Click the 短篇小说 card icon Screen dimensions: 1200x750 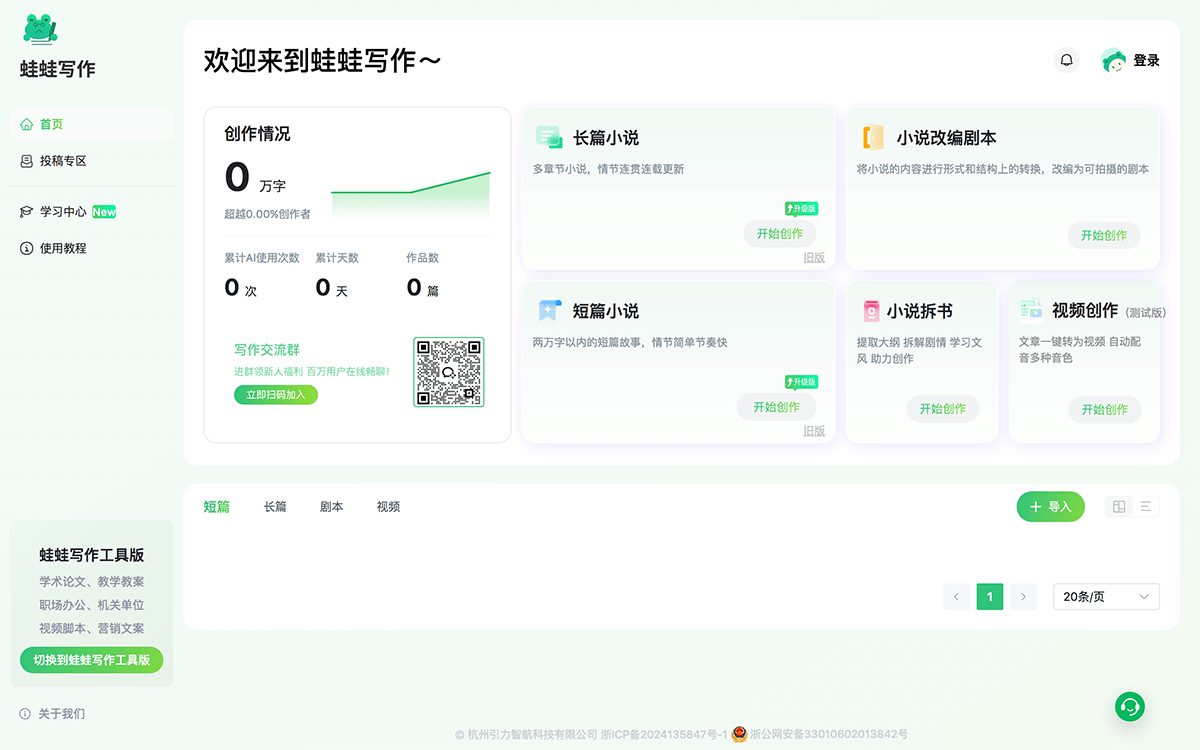549,311
